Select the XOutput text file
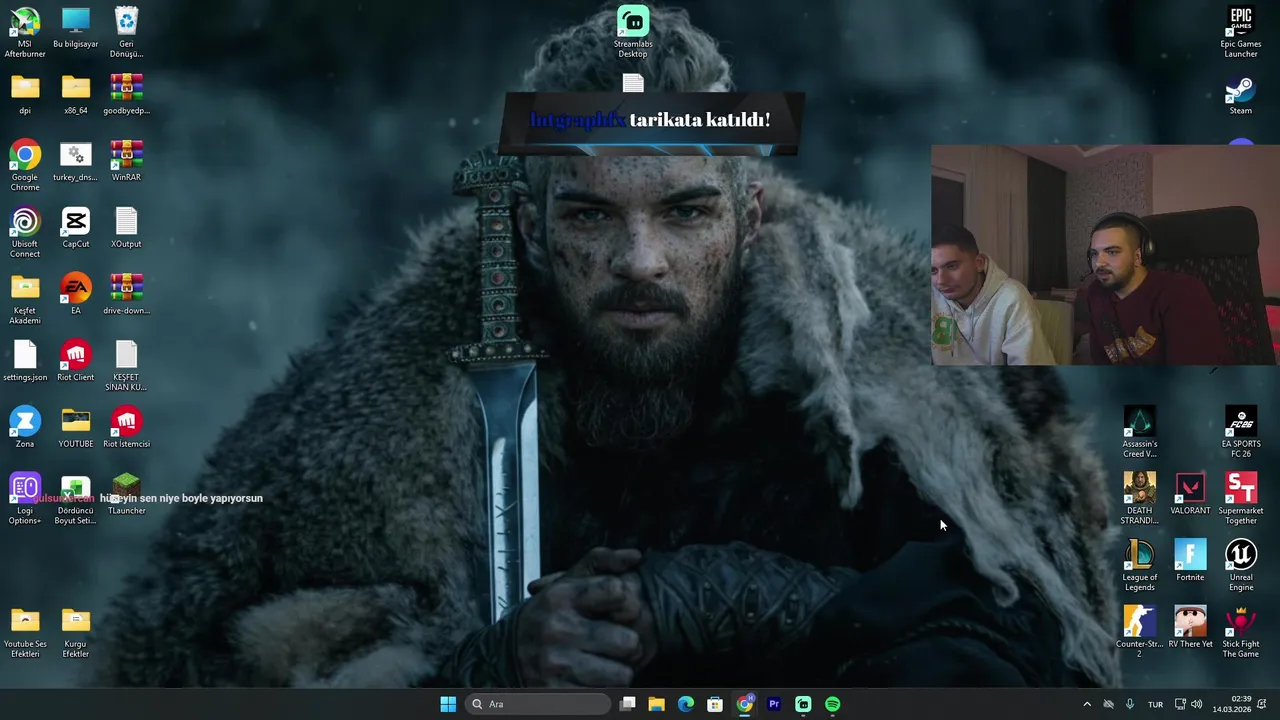 tap(126, 228)
